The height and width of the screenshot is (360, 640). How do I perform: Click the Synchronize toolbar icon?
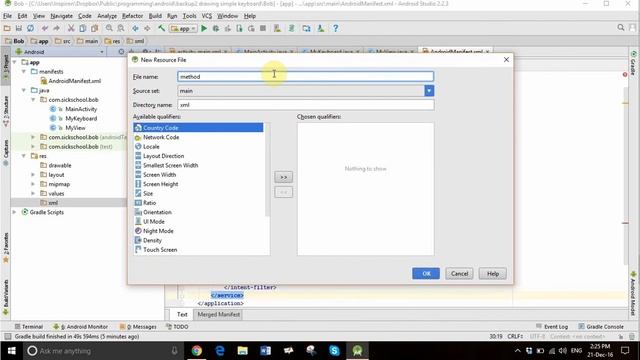tap(31, 28)
